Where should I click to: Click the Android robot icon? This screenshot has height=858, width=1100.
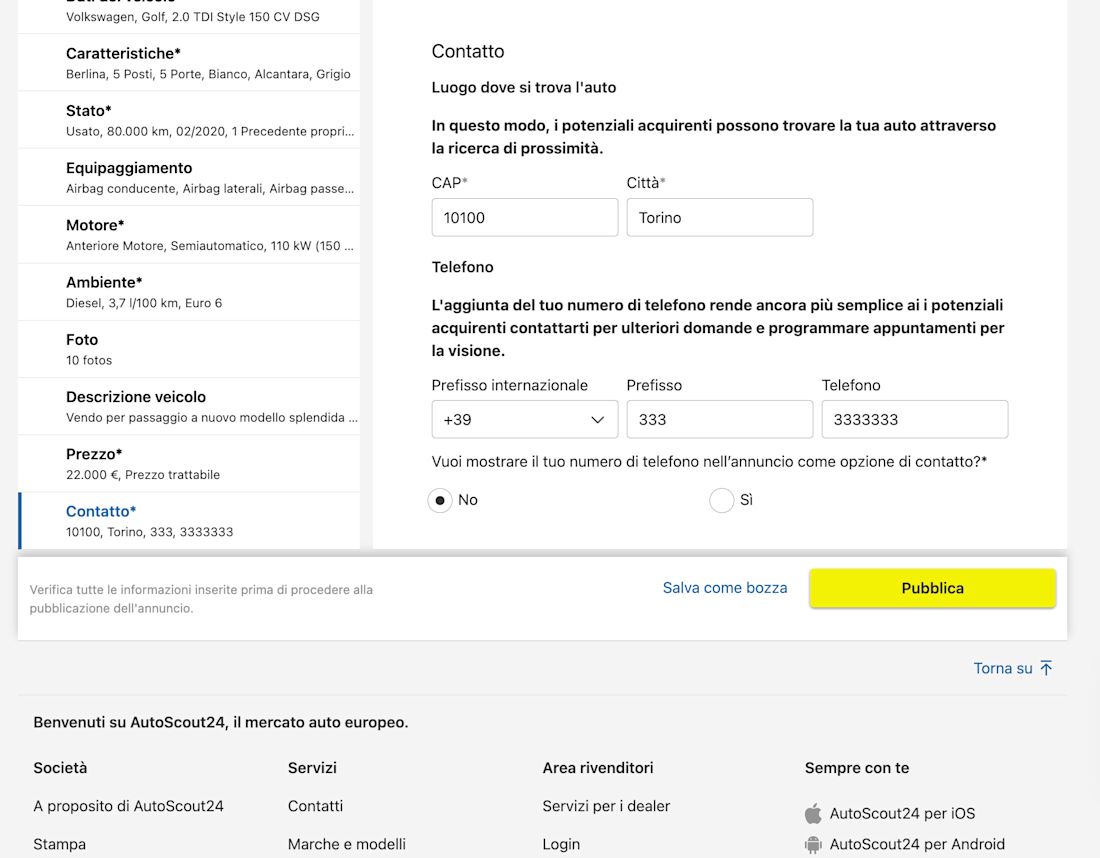coord(813,845)
